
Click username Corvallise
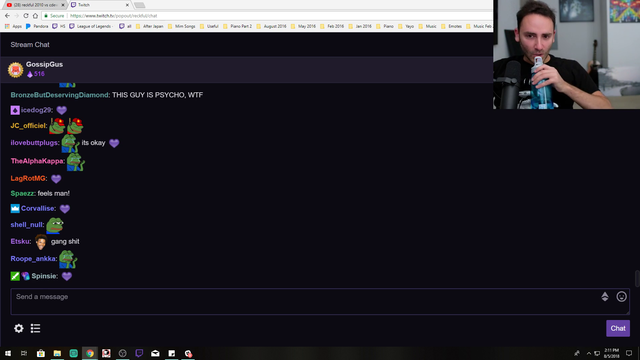click(x=38, y=209)
